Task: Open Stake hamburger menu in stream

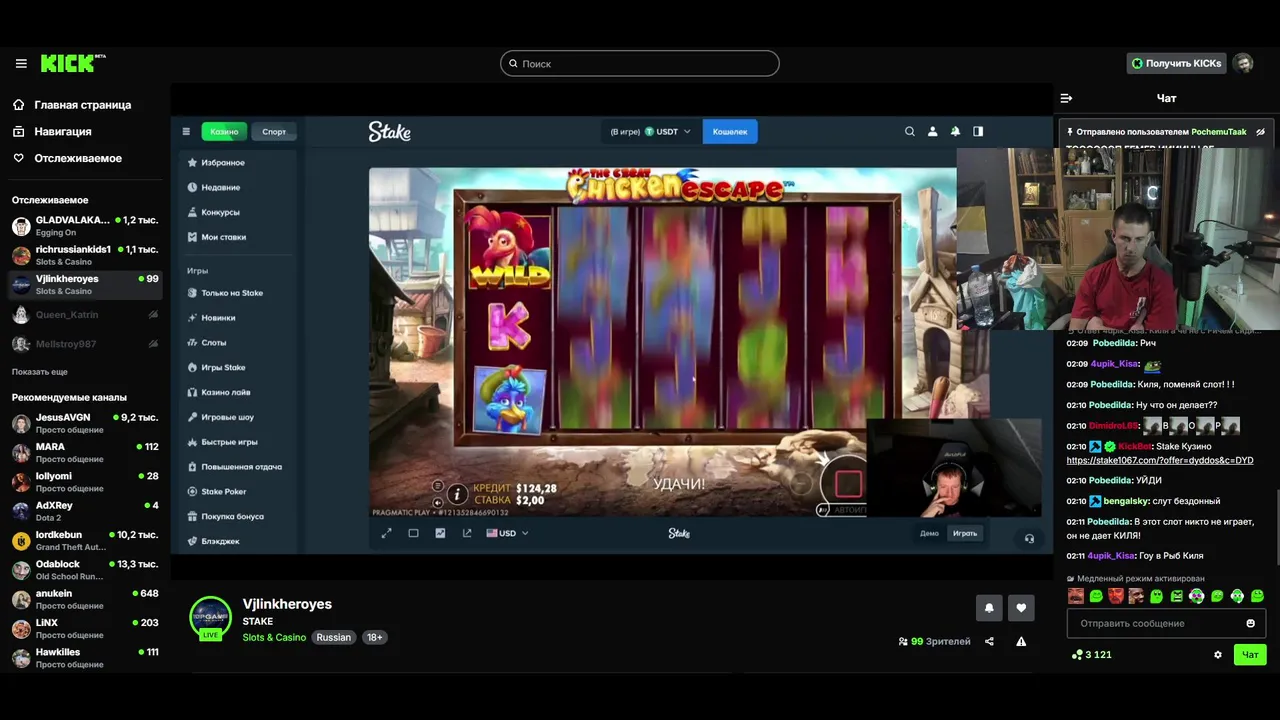Action: coord(186,132)
